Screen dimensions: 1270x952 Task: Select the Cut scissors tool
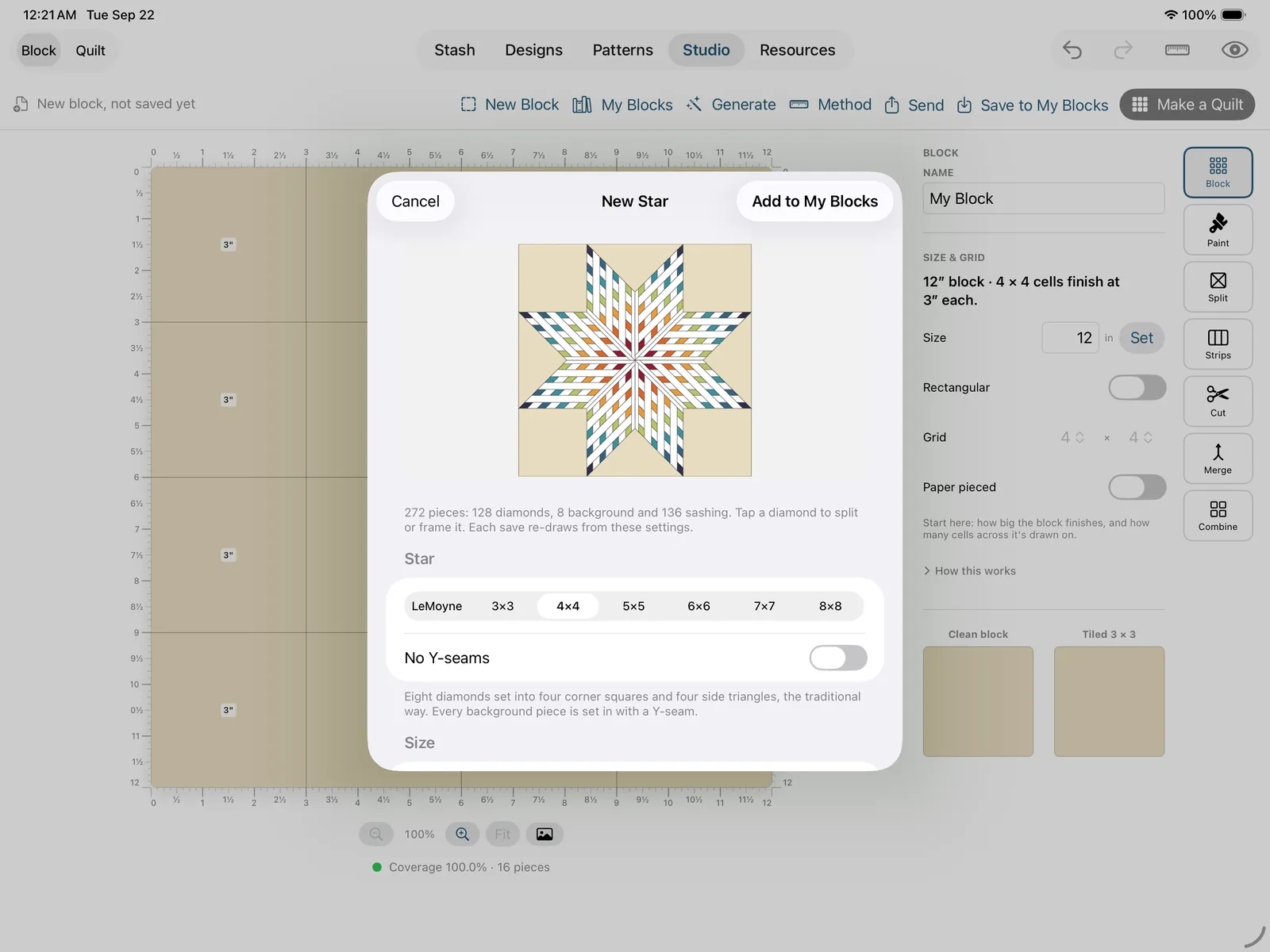[x=1218, y=401]
